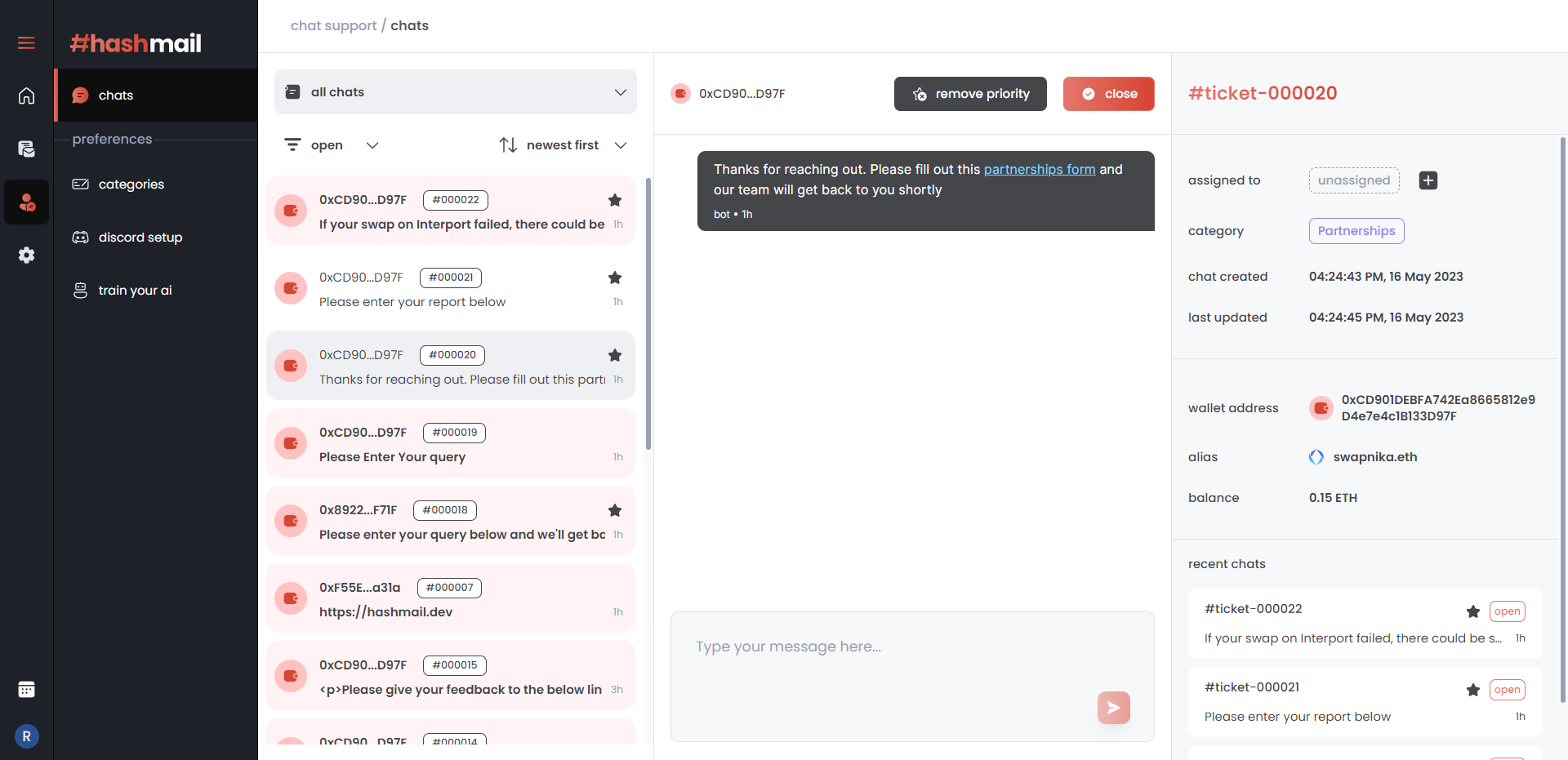The height and width of the screenshot is (760, 1568).
Task: Click the ENS icon next to swapnika.eth
Action: tap(1316, 457)
